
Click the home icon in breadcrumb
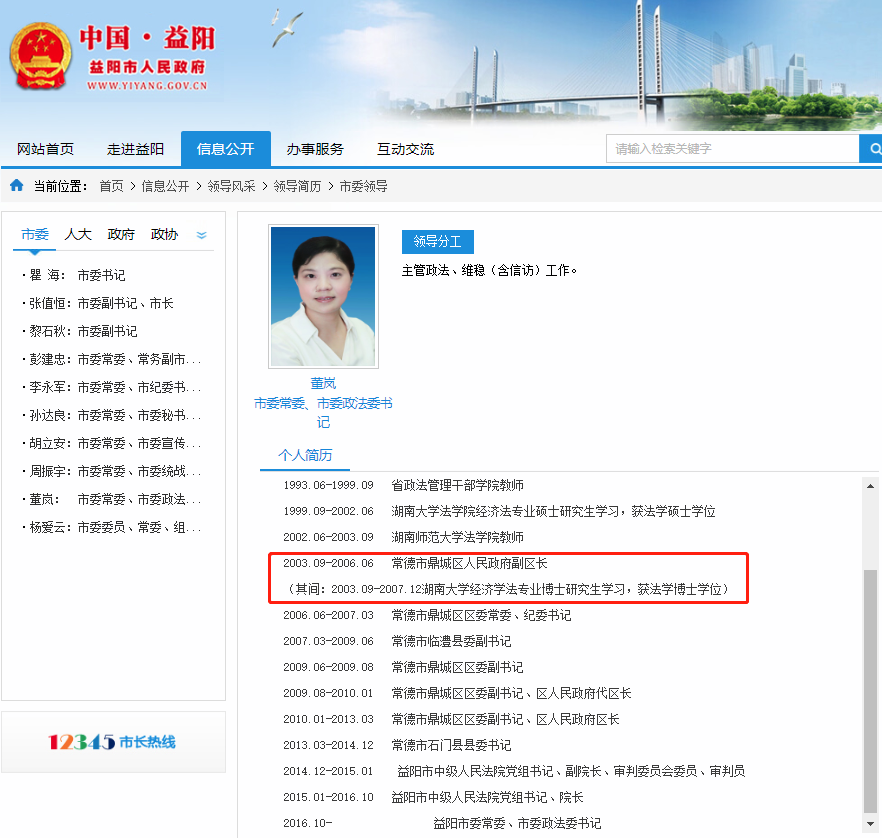(x=17, y=186)
